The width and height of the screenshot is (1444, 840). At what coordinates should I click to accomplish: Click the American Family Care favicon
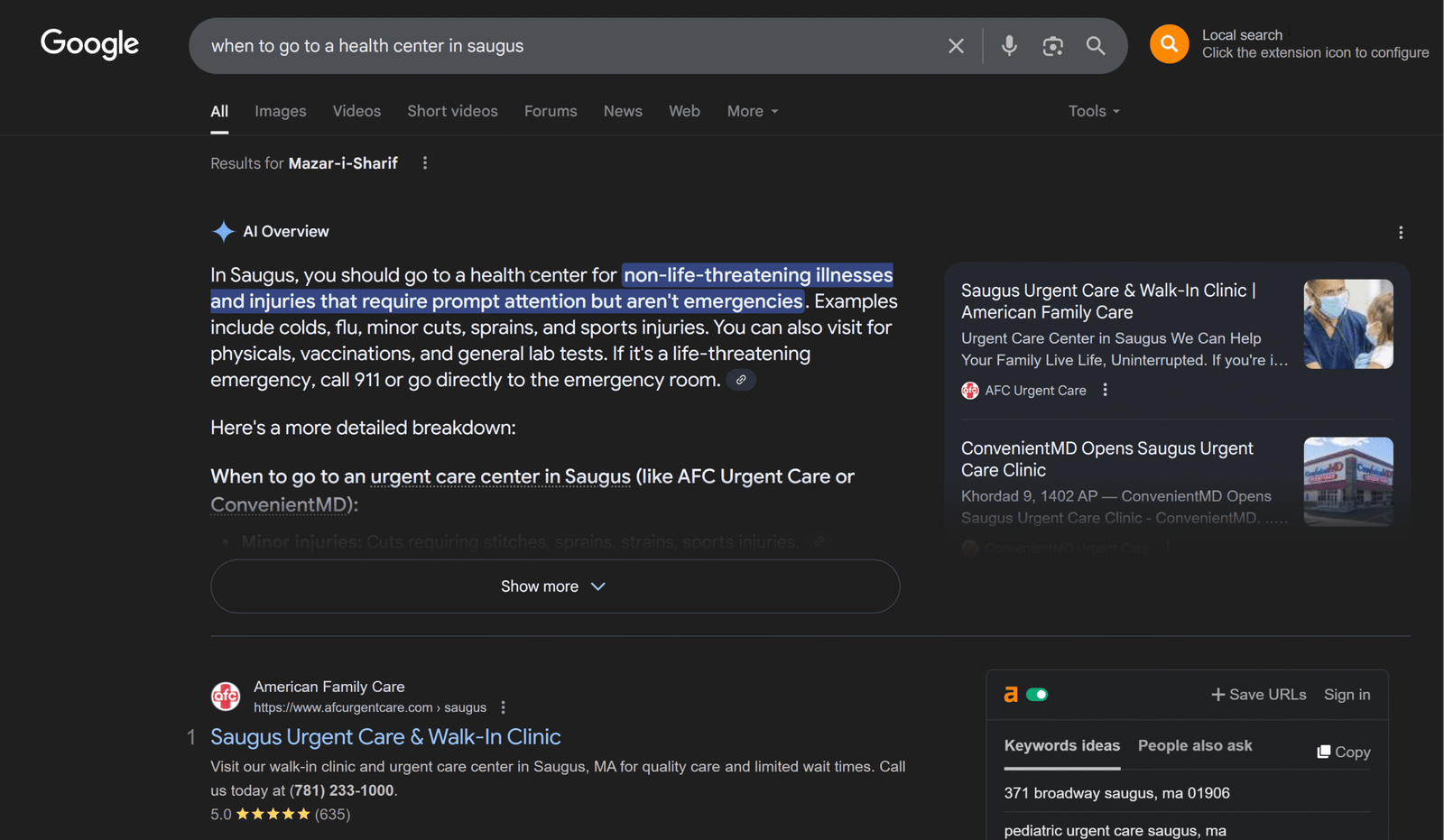226,697
